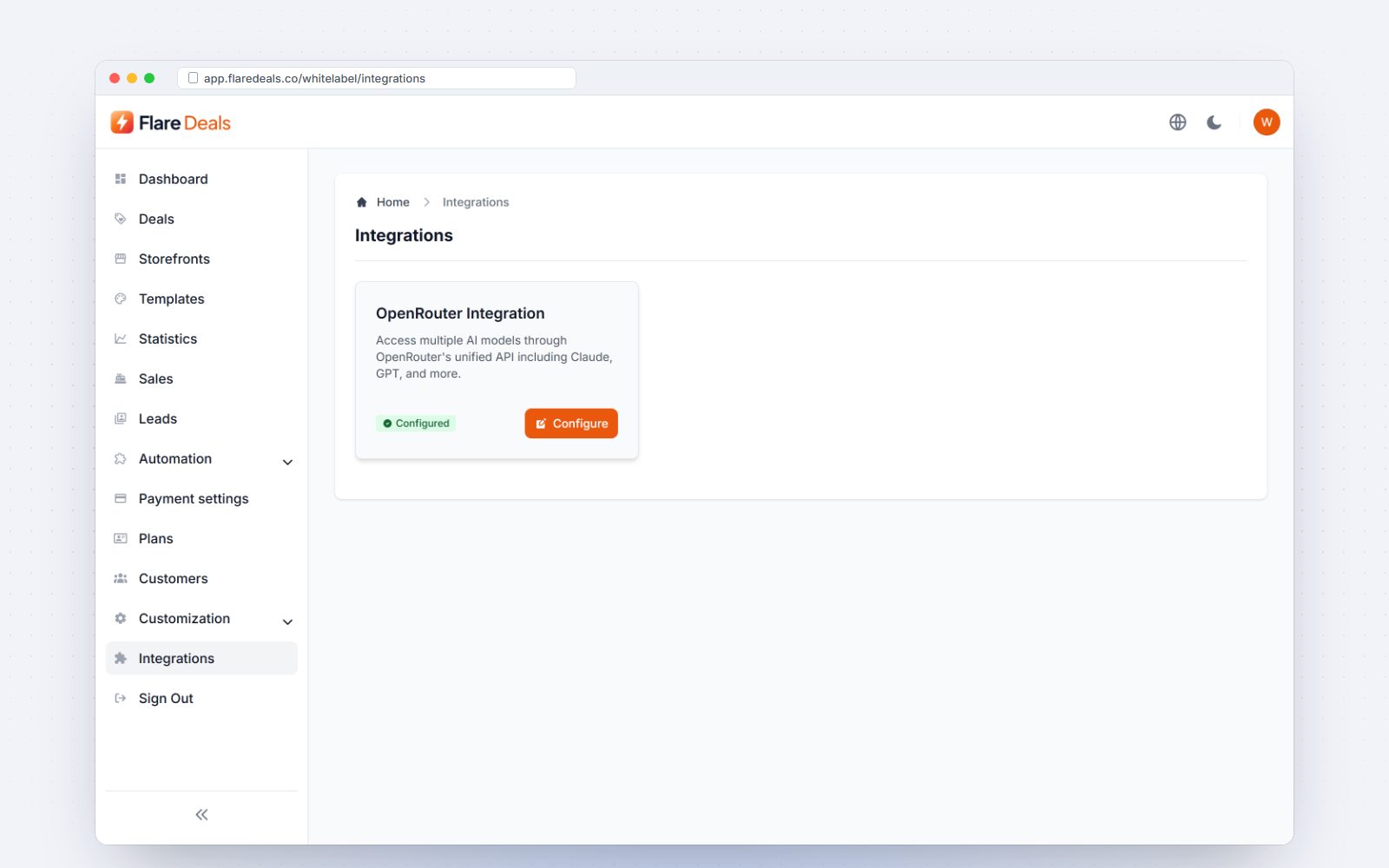The width and height of the screenshot is (1389, 868).
Task: Open the Statistics page label
Action: (x=168, y=339)
